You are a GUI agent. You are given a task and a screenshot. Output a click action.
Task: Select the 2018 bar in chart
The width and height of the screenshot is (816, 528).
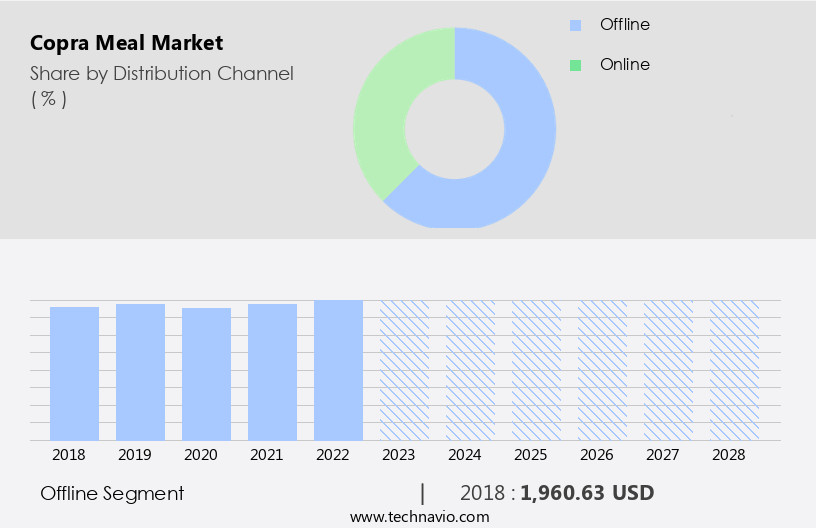pyautogui.click(x=74, y=373)
